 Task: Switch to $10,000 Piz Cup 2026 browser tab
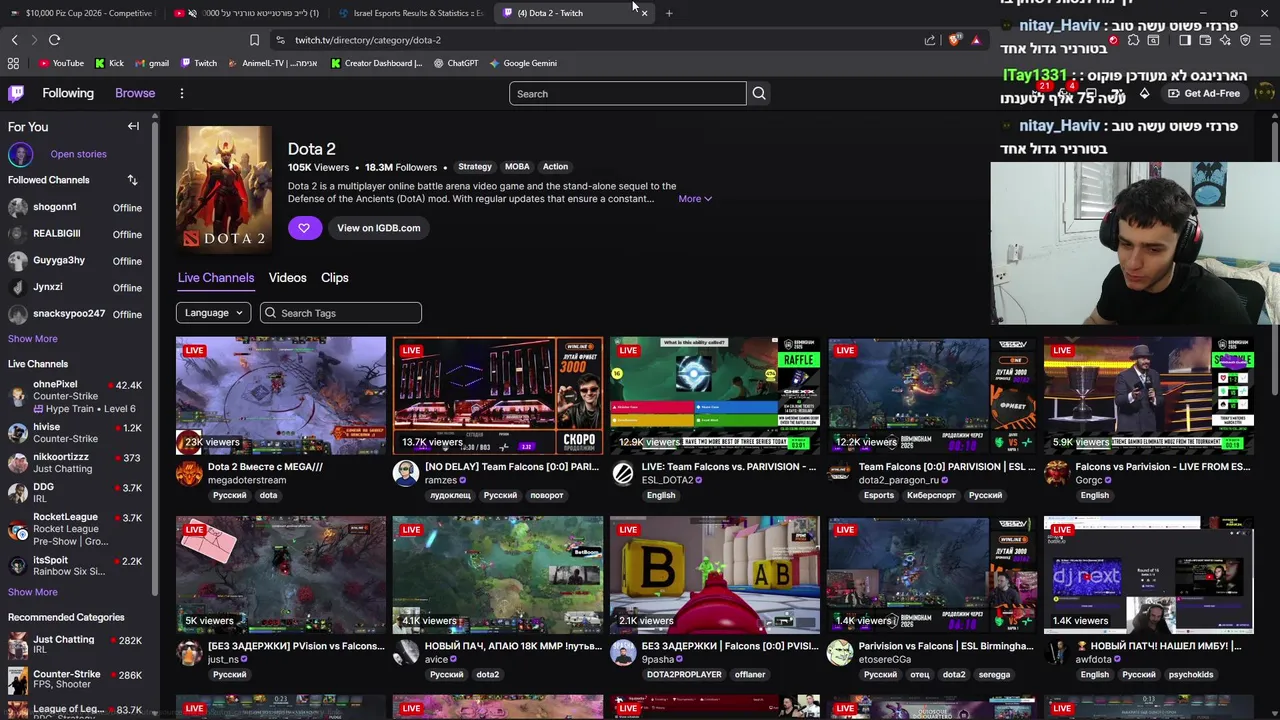tap(82, 13)
